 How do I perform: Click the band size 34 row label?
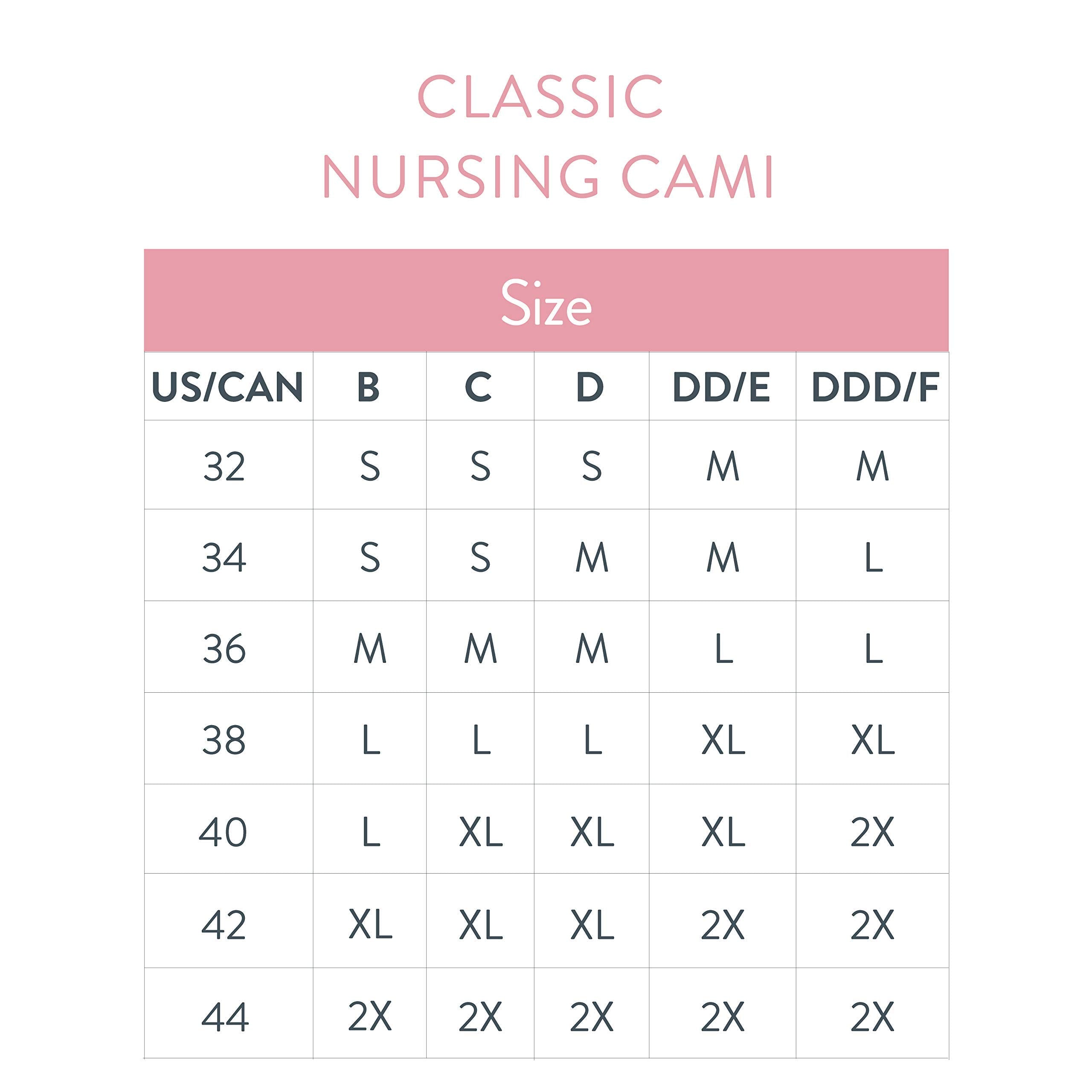(224, 558)
